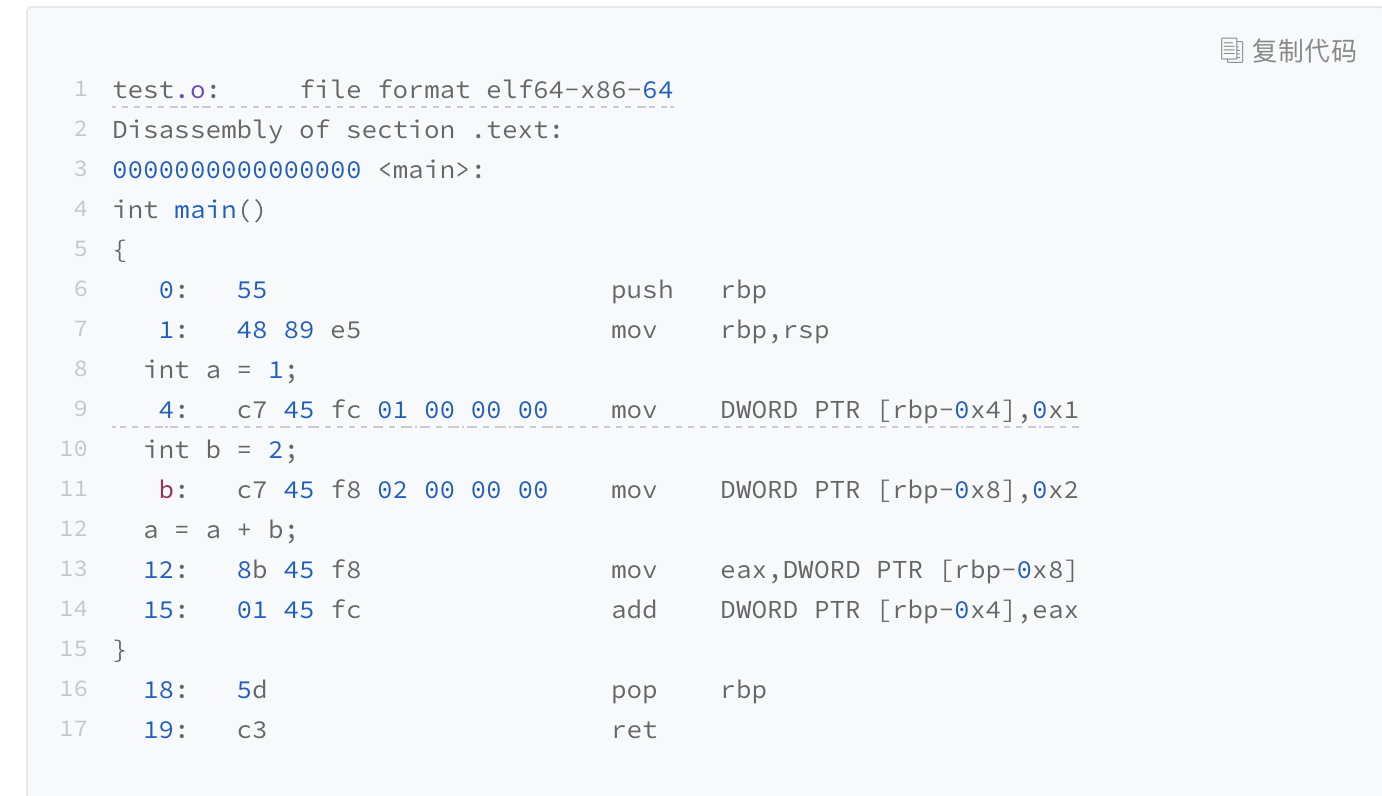Click the copy document icon
This screenshot has height=796, width=1382.
tap(1232, 50)
